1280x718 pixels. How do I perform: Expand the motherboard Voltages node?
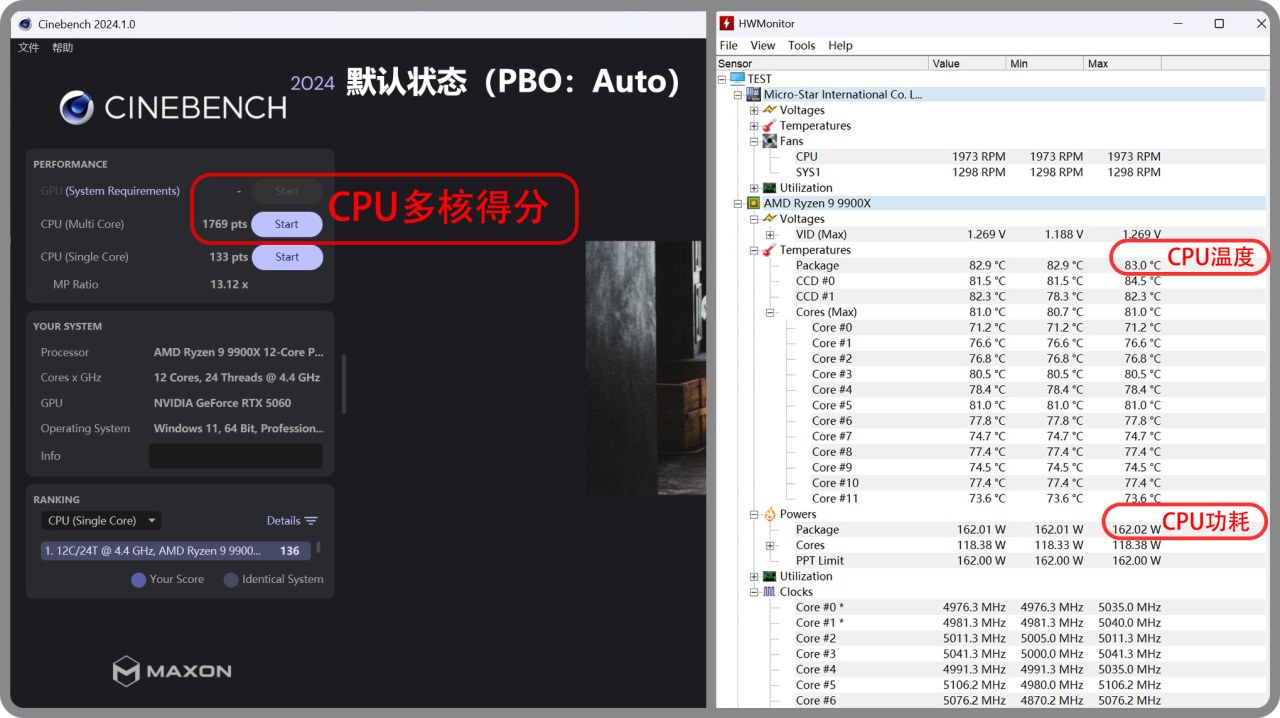[x=754, y=110]
